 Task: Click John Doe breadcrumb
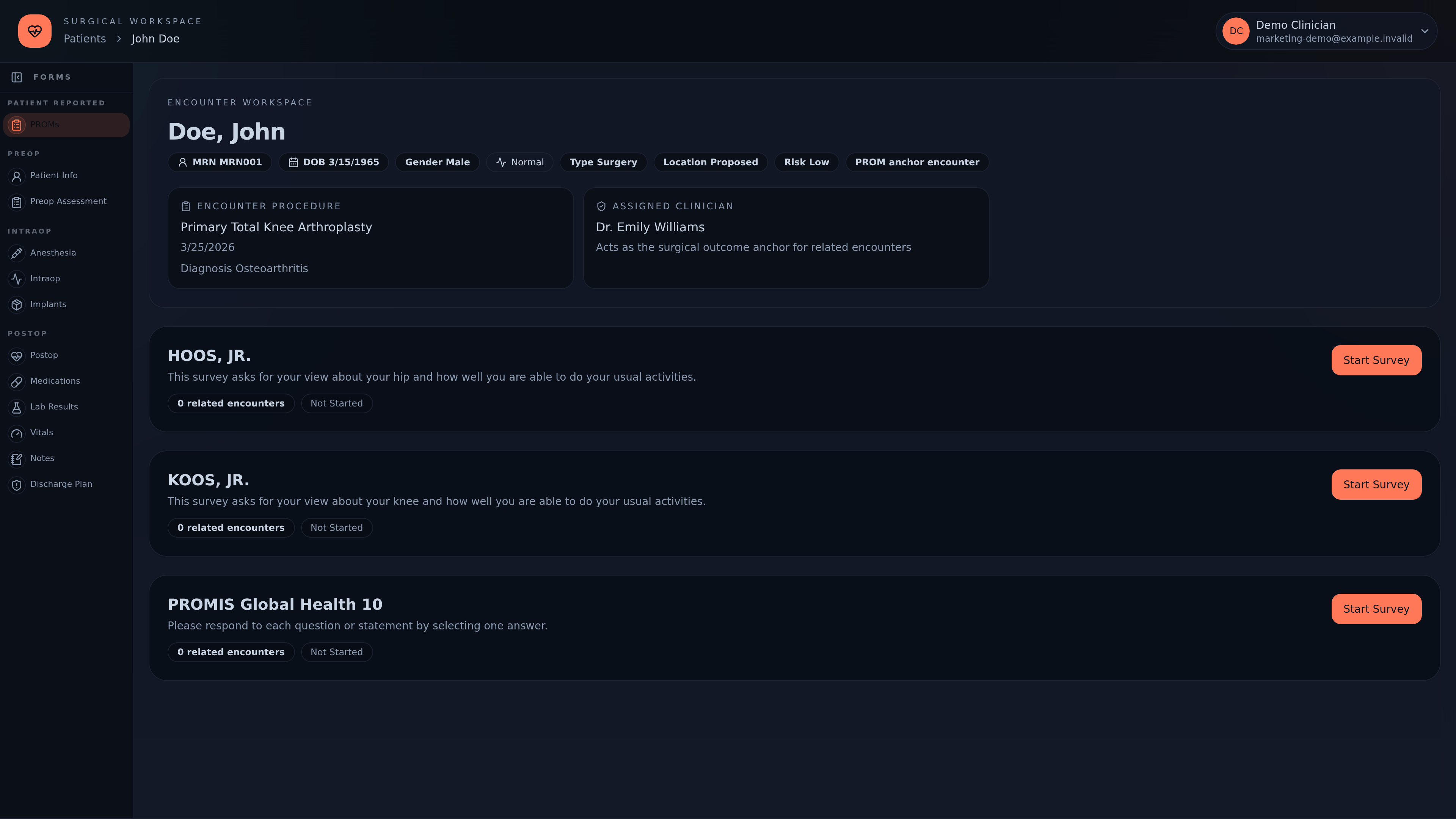155,38
